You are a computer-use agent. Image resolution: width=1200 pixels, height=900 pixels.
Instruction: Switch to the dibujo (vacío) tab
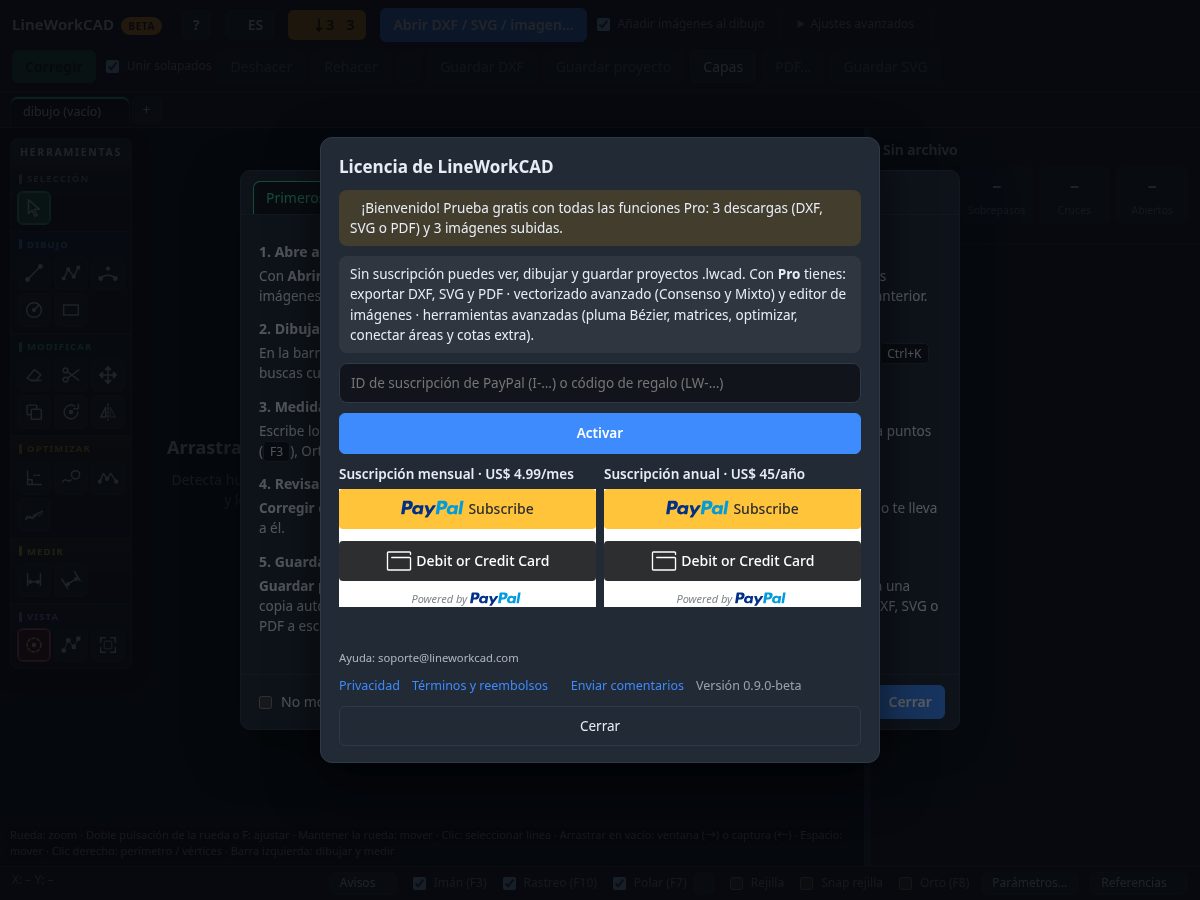click(x=70, y=111)
